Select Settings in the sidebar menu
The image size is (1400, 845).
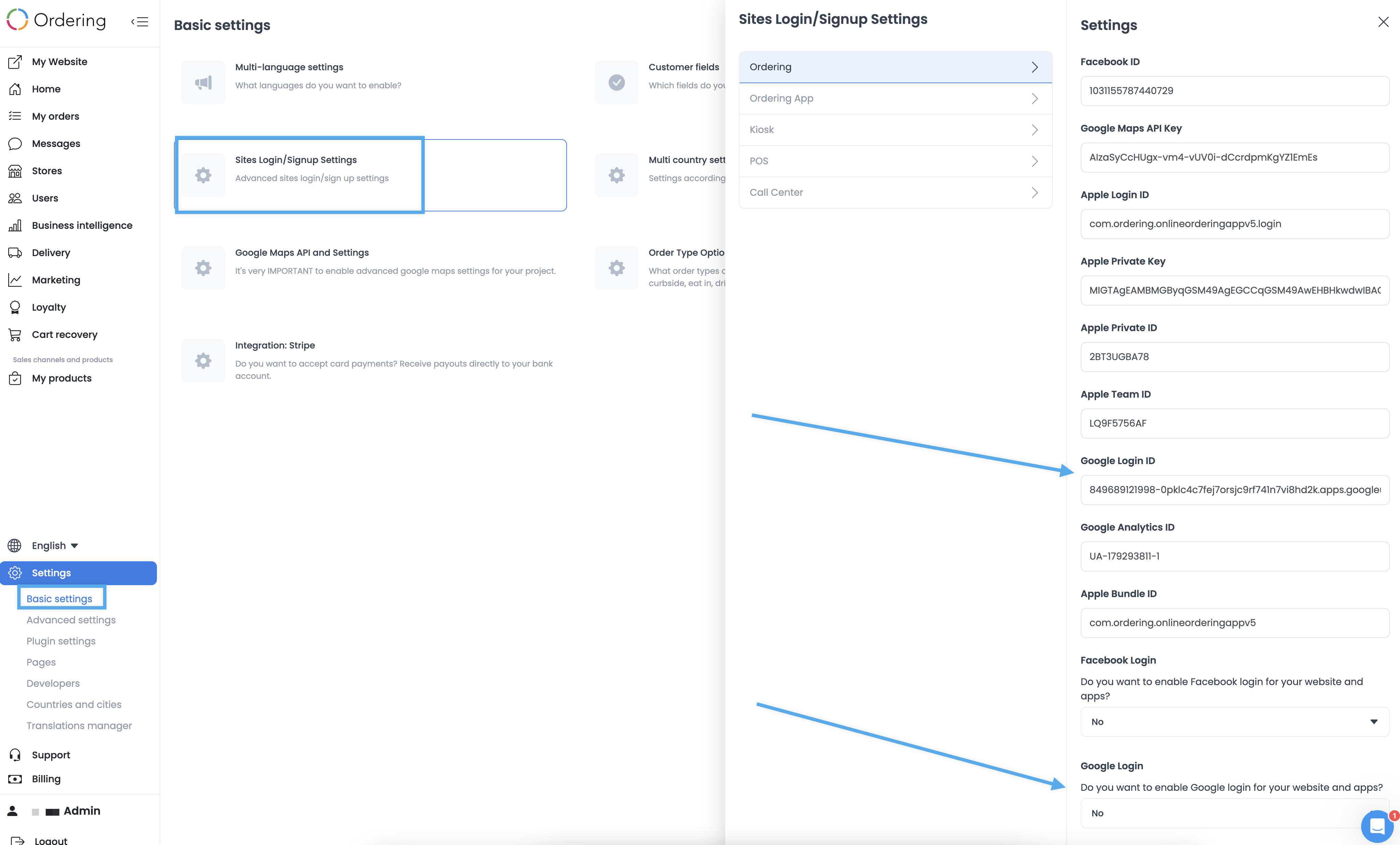[x=78, y=573]
